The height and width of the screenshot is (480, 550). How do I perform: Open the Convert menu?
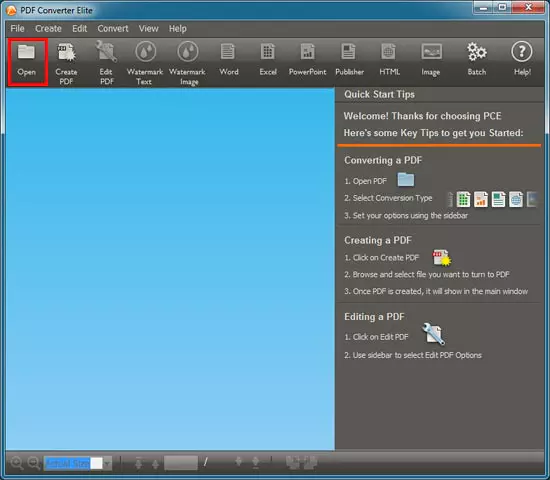click(113, 28)
